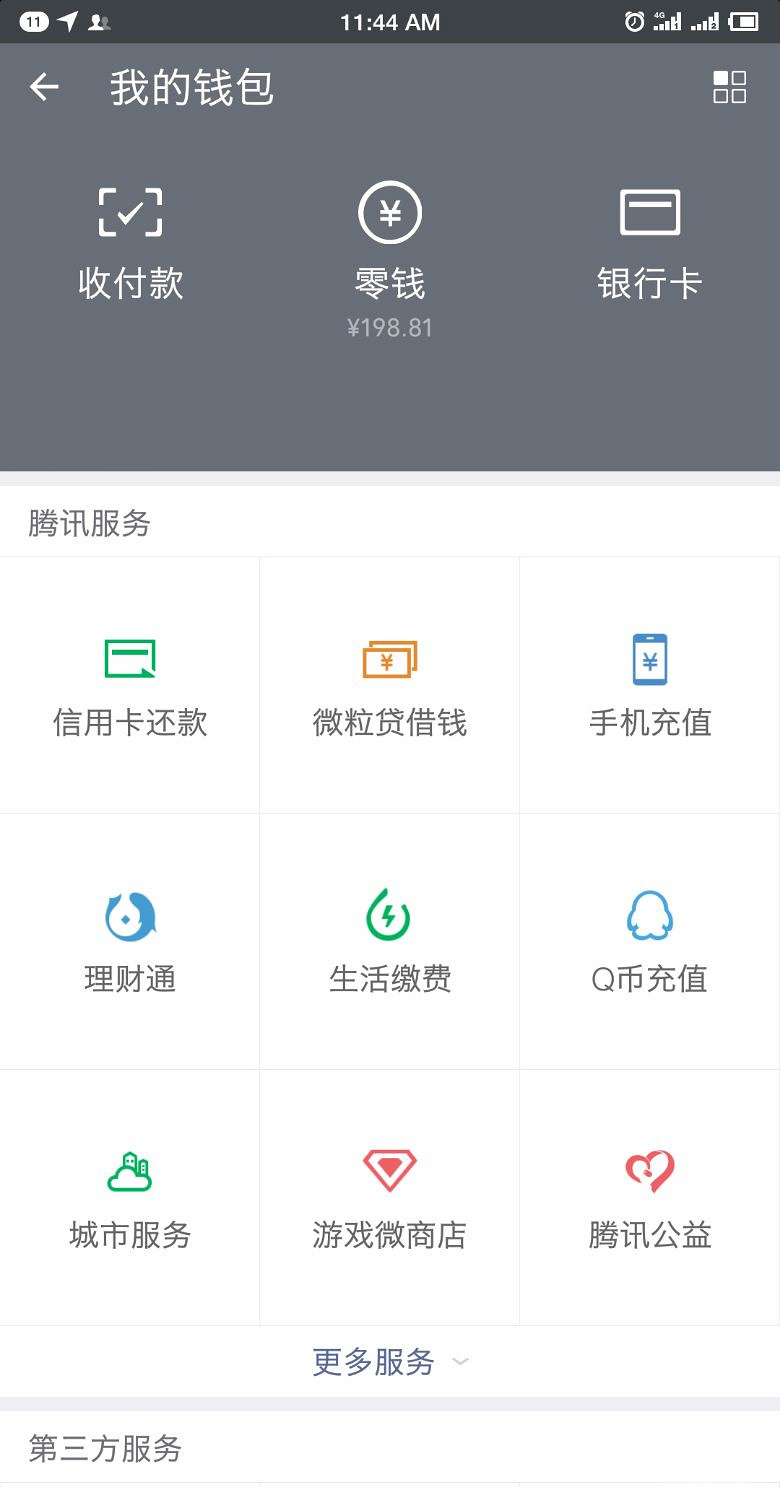780x1487 pixels.
Task: Tap the battery indicator in status bar
Action: tap(744, 21)
